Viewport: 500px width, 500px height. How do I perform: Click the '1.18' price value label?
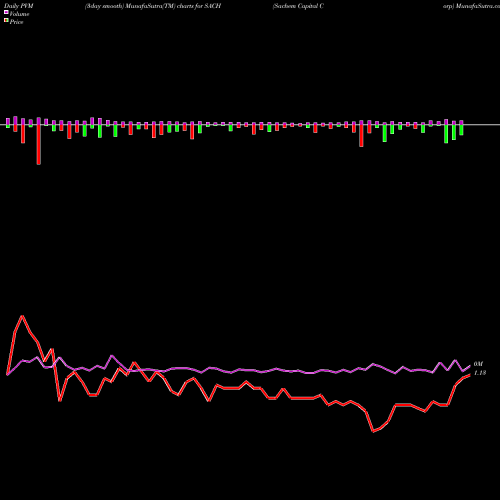[480, 373]
